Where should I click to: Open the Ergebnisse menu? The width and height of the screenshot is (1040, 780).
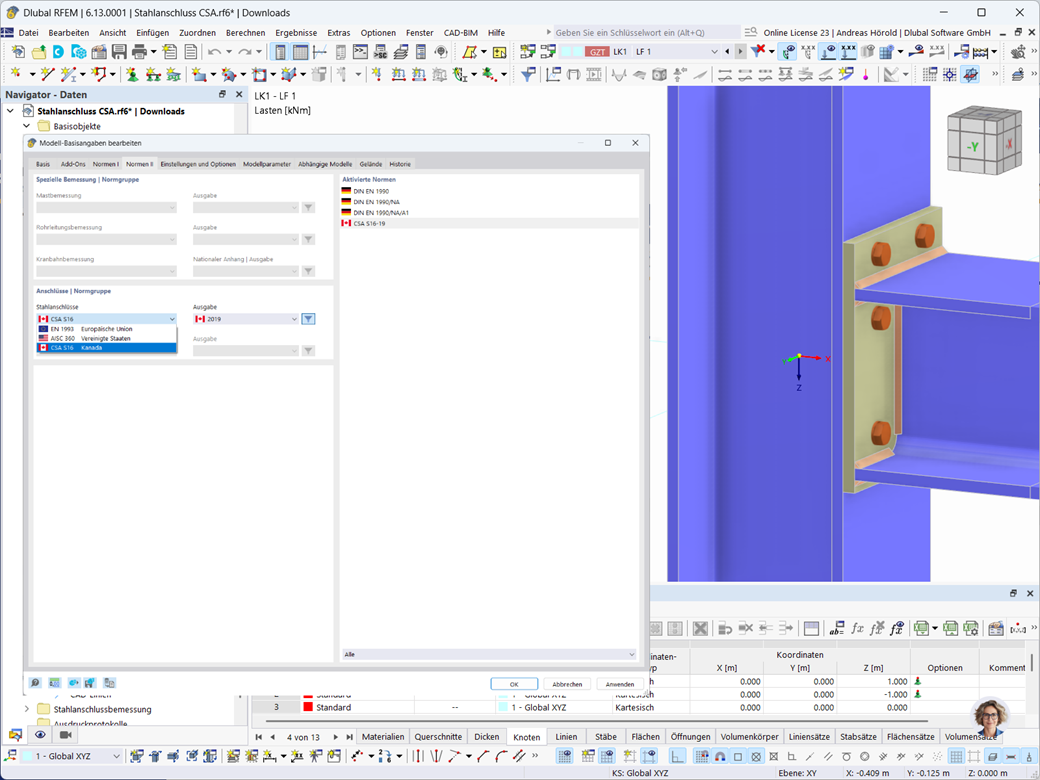296,32
